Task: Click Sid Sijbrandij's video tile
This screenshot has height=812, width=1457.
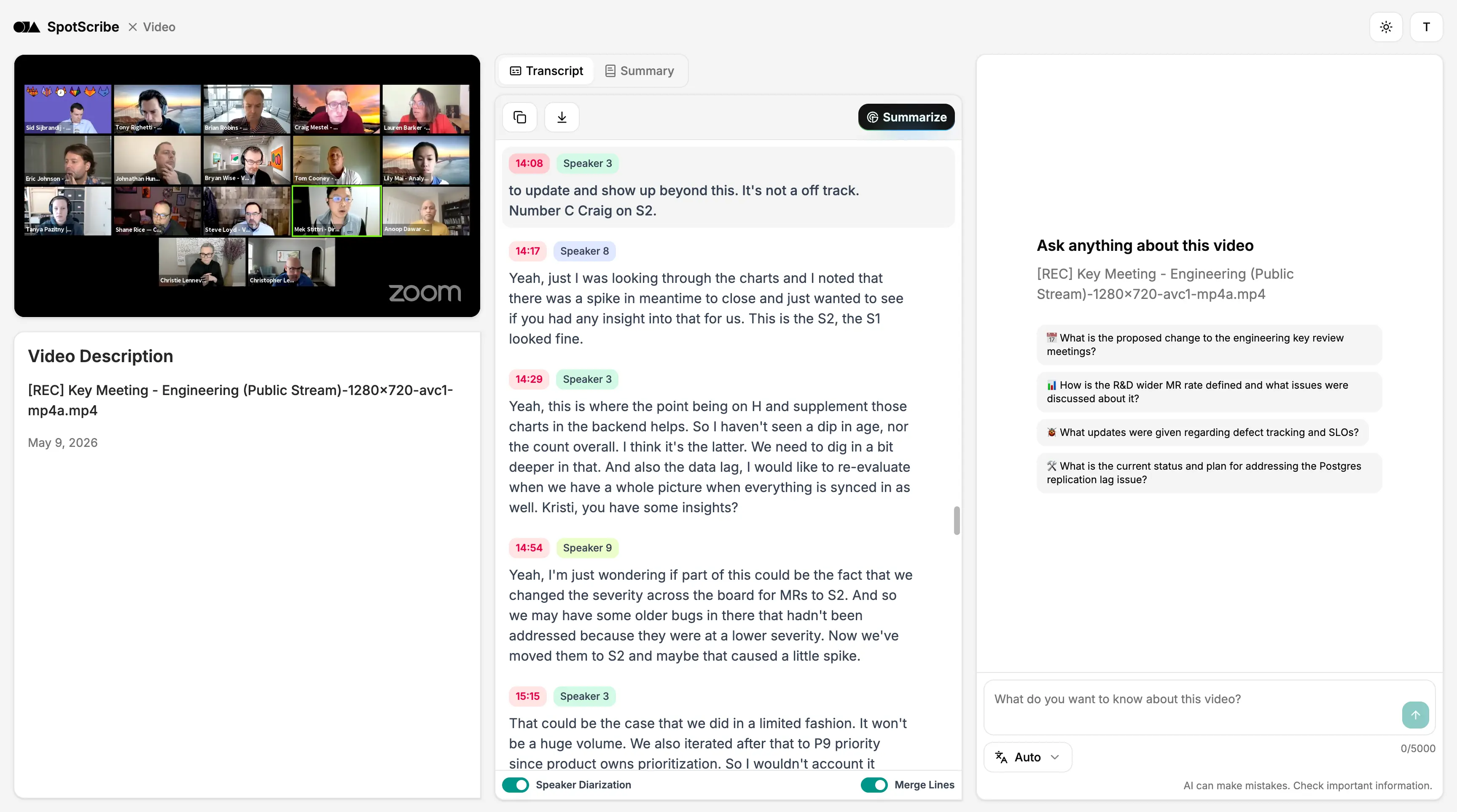Action: coord(67,109)
